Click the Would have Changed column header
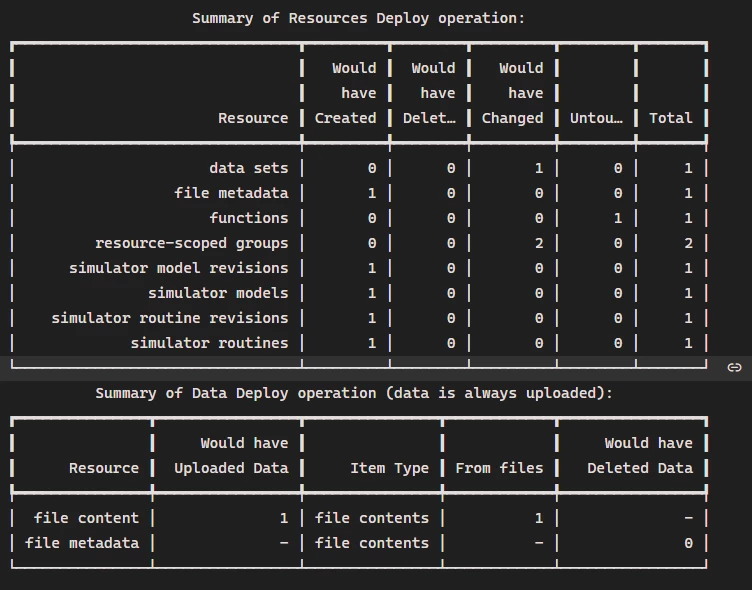 coord(512,93)
